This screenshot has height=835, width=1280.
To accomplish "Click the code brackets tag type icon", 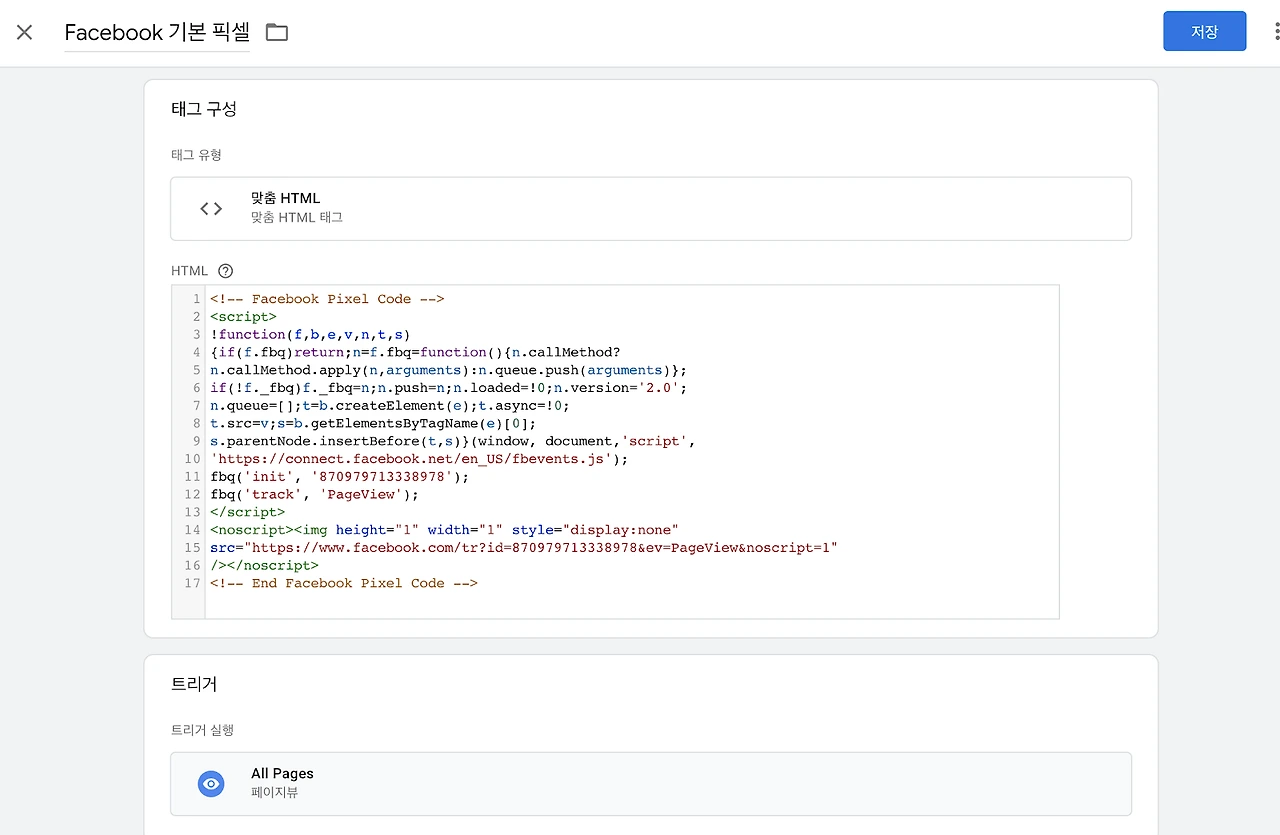I will 211,208.
